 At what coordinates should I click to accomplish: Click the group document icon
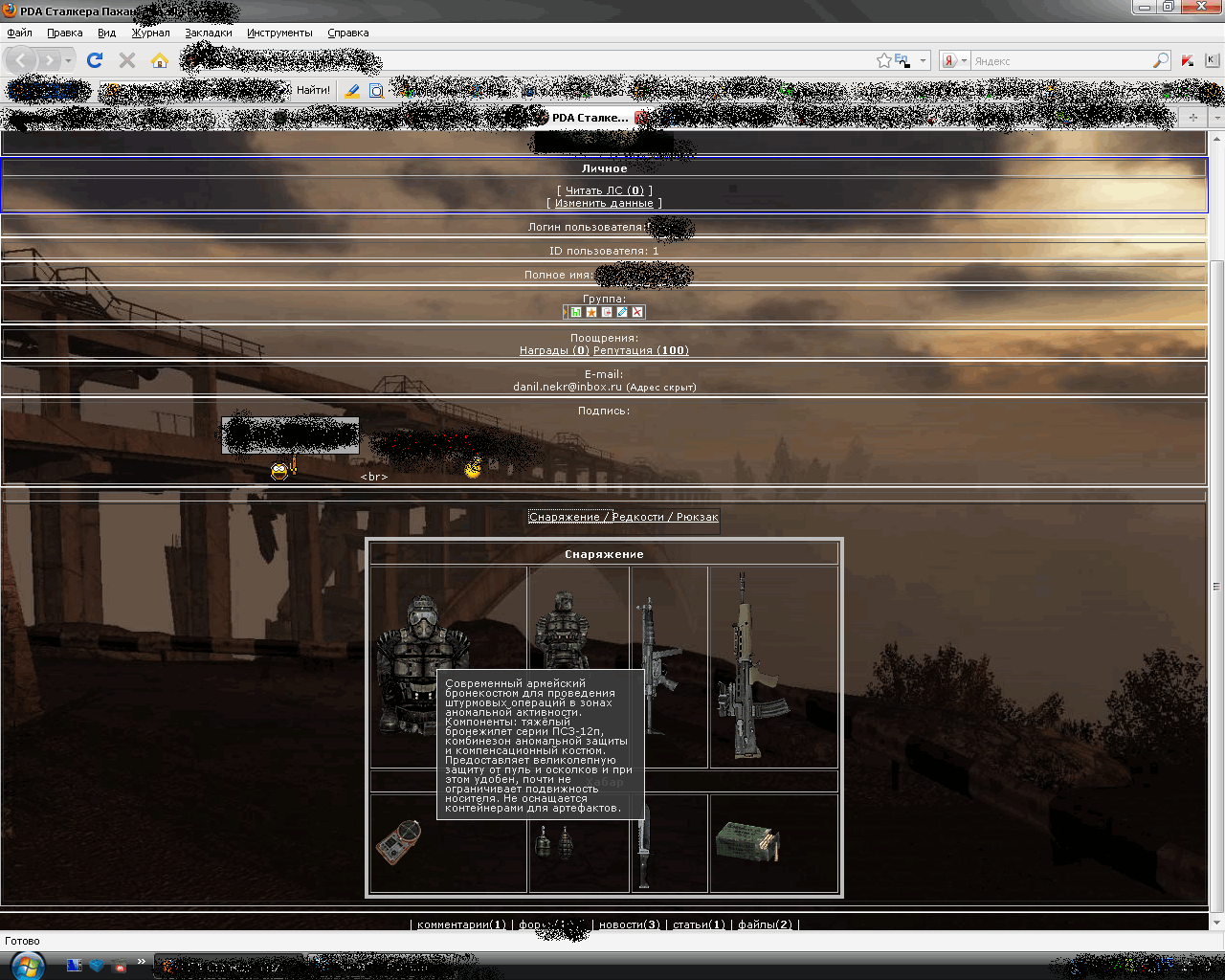pyautogui.click(x=607, y=312)
